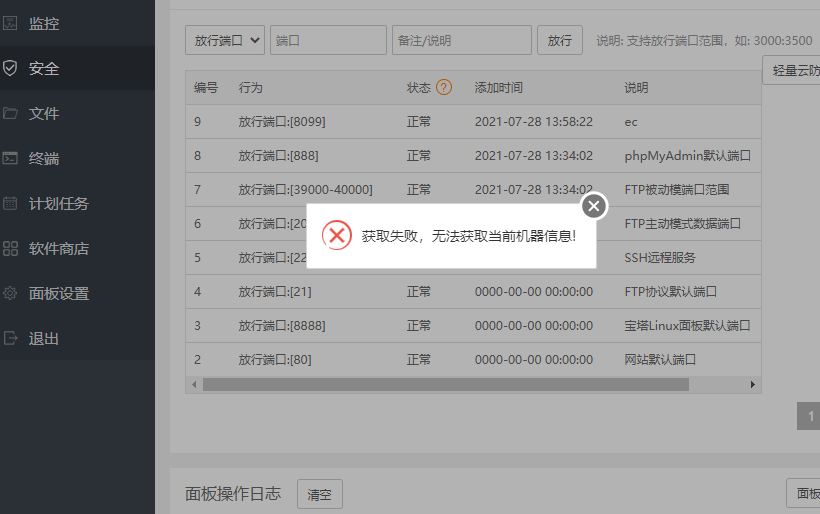Click 网站默认端口 description
820x514 pixels.
click(x=659, y=360)
